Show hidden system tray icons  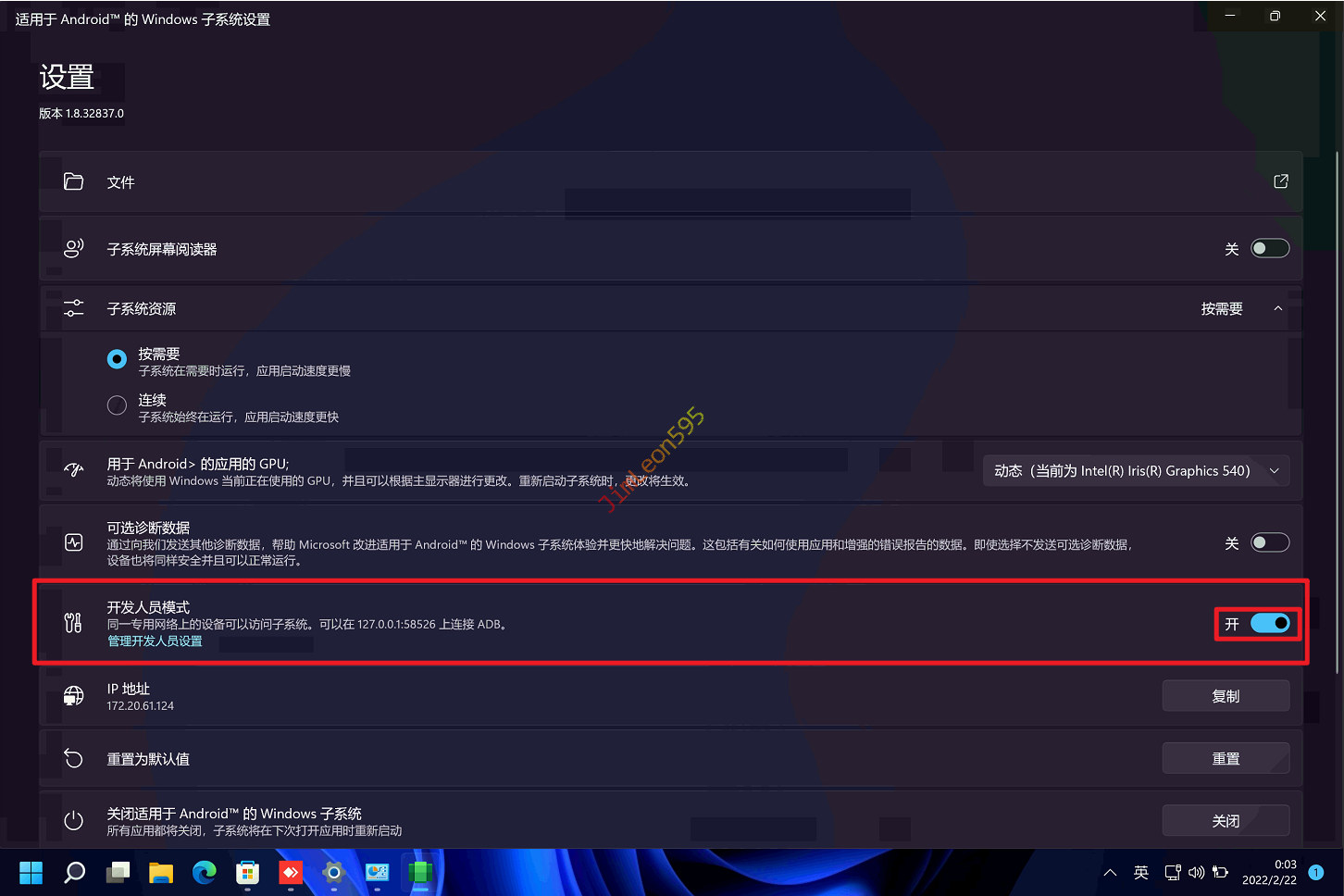pos(1110,872)
